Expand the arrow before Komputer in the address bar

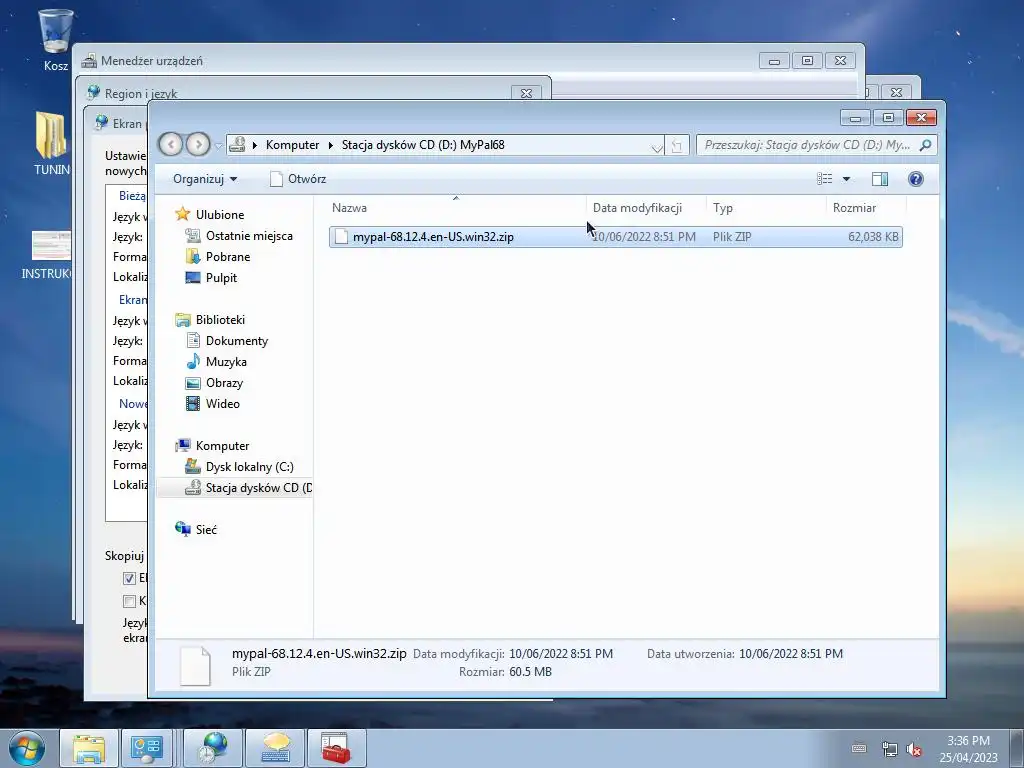(255, 145)
